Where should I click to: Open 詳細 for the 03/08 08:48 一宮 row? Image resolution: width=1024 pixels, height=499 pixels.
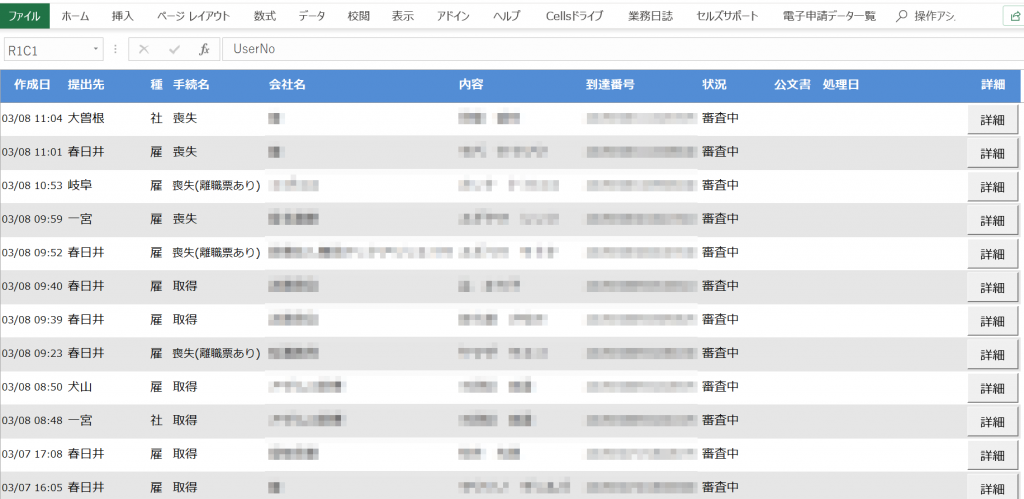(x=993, y=422)
